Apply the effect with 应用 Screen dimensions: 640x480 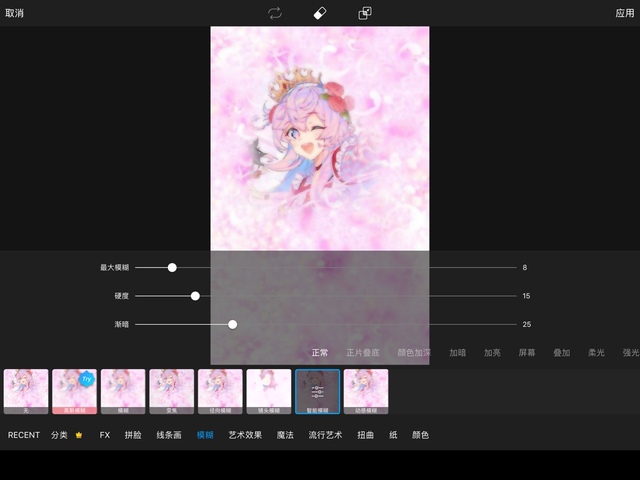[x=624, y=13]
